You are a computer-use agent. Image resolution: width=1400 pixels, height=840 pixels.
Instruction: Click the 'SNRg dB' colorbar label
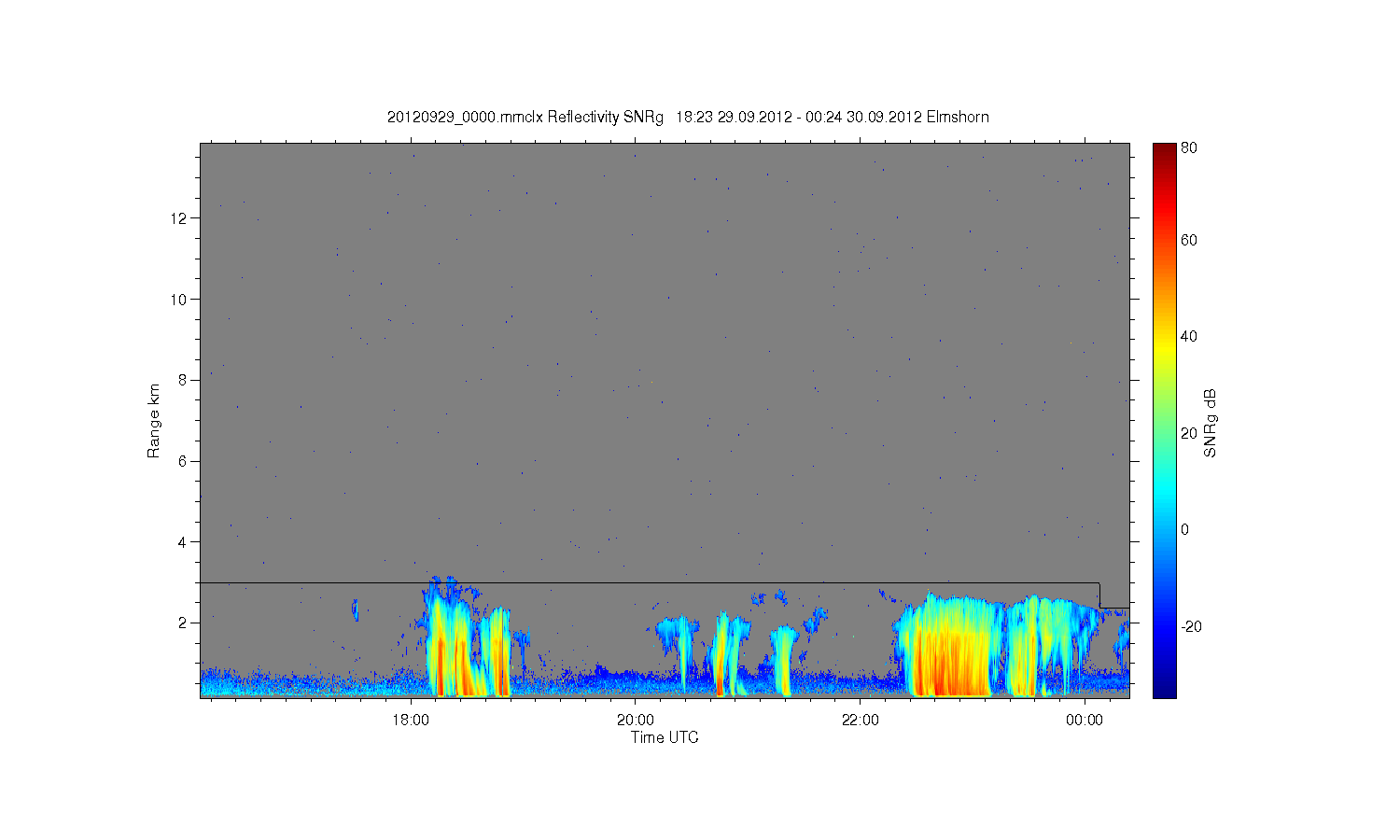click(1211, 423)
